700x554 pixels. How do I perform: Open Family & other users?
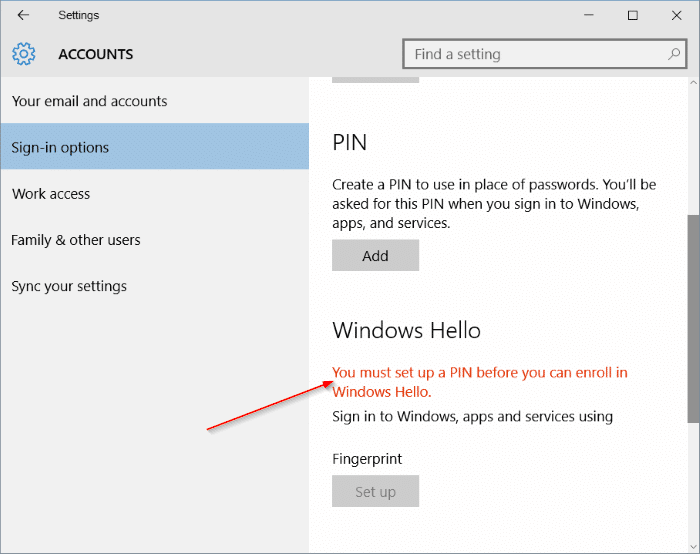(154, 240)
